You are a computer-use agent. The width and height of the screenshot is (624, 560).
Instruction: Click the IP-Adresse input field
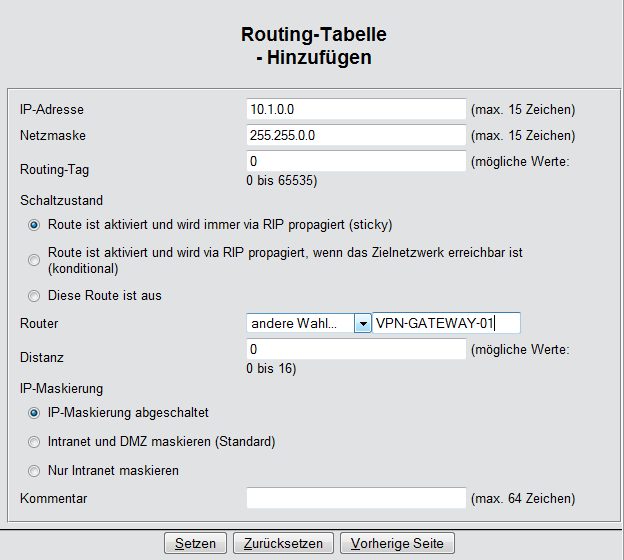point(356,108)
